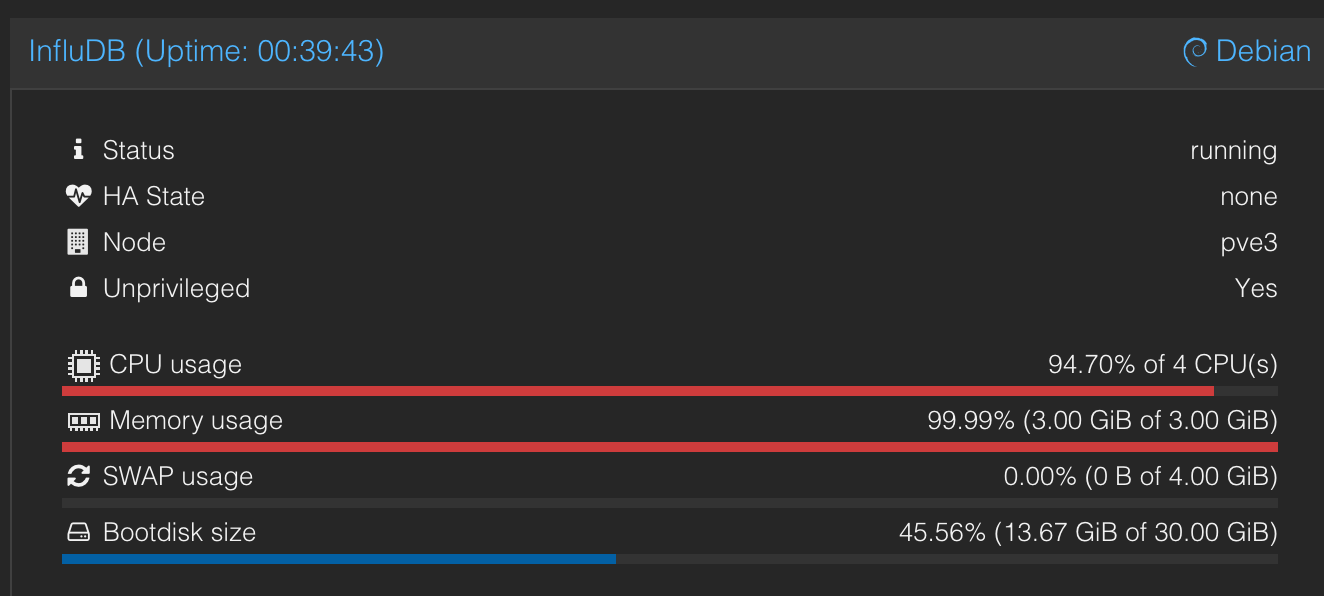The width and height of the screenshot is (1324, 596).
Task: Select the HA State "none" value
Action: [x=1248, y=196]
